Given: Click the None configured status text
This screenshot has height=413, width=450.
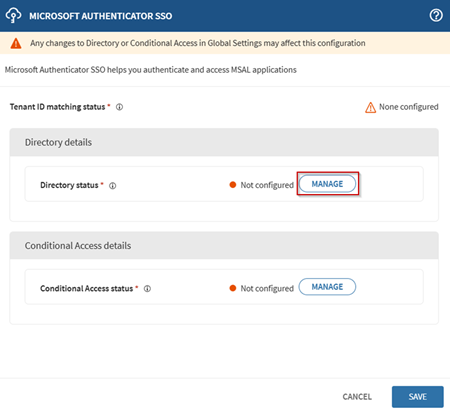Looking at the screenshot, I should coord(409,107).
